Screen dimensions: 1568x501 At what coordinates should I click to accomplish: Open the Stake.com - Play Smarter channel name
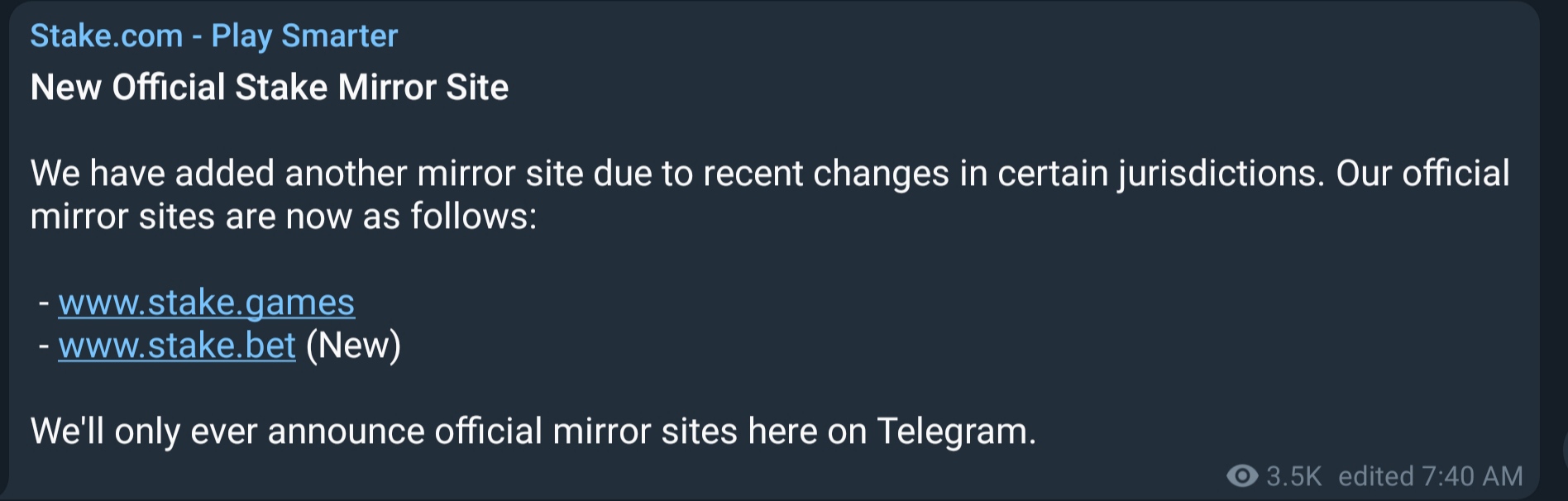click(x=213, y=36)
